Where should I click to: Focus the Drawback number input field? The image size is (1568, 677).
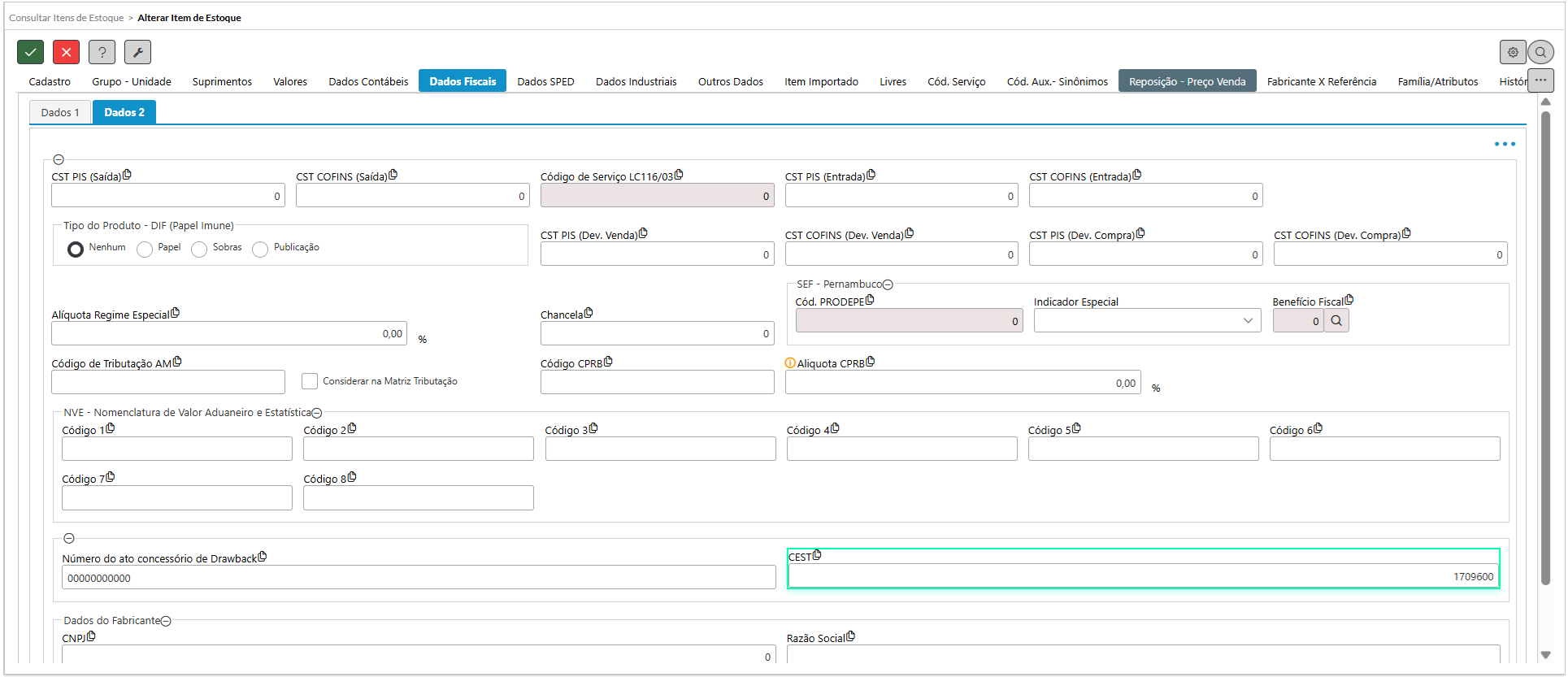click(x=419, y=578)
